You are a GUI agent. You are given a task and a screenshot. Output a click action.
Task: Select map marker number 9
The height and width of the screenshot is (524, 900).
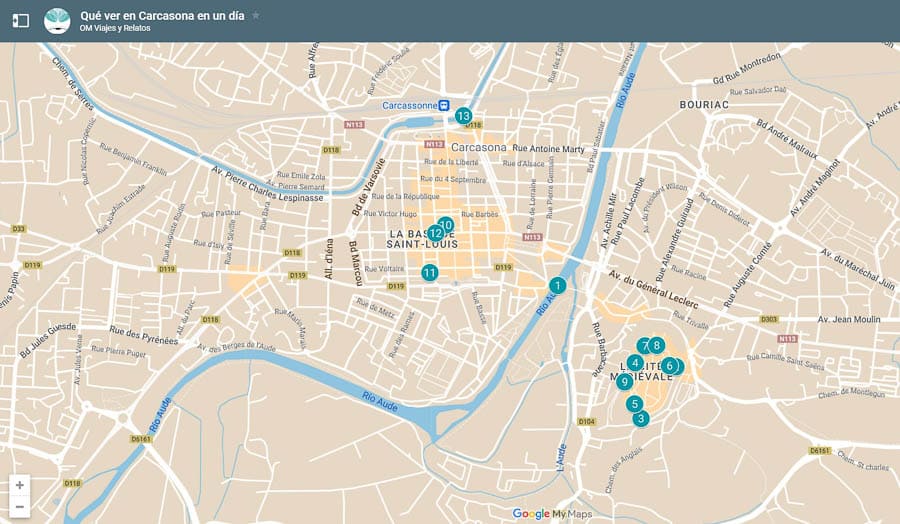coord(624,381)
